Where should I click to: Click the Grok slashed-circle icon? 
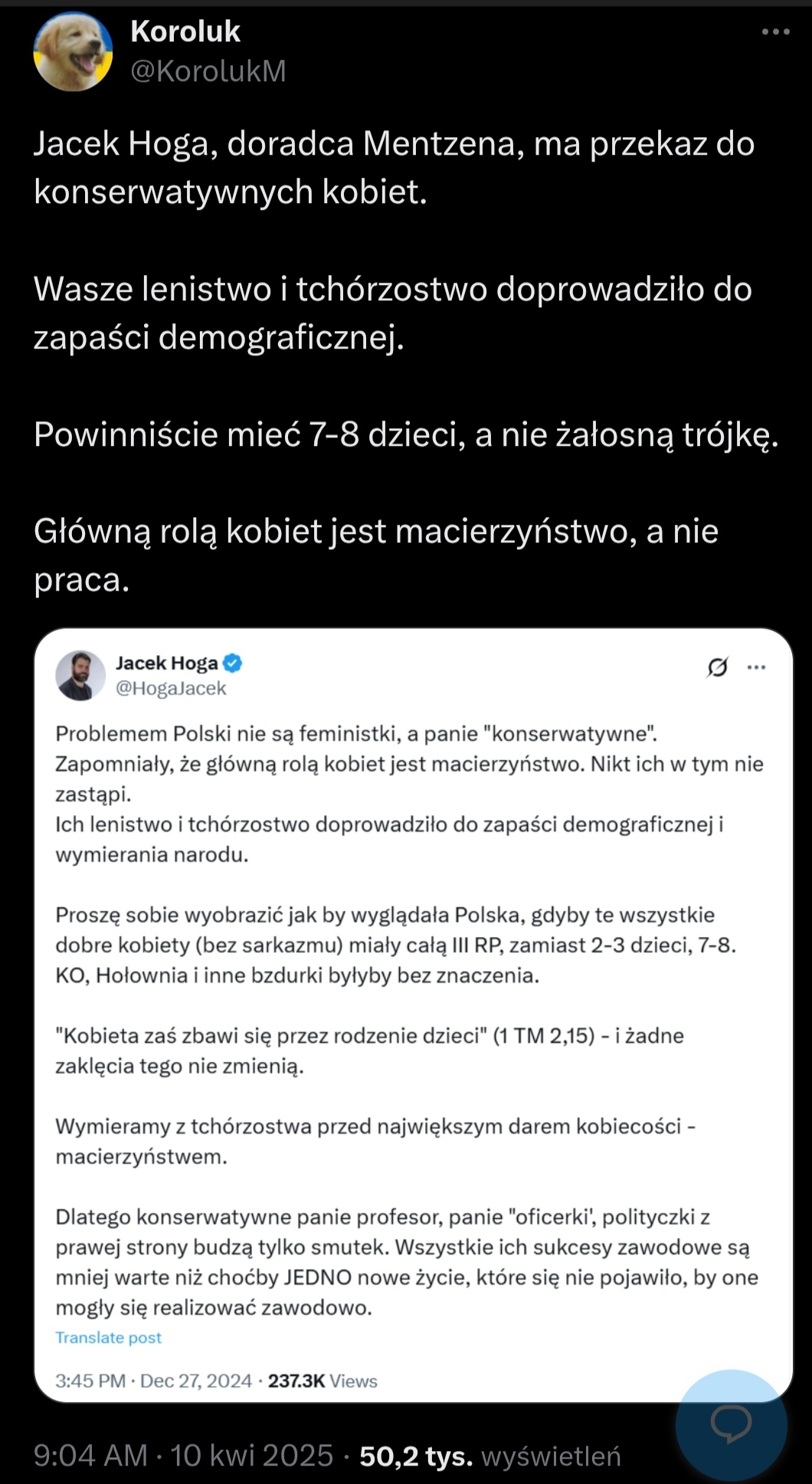pyautogui.click(x=717, y=668)
